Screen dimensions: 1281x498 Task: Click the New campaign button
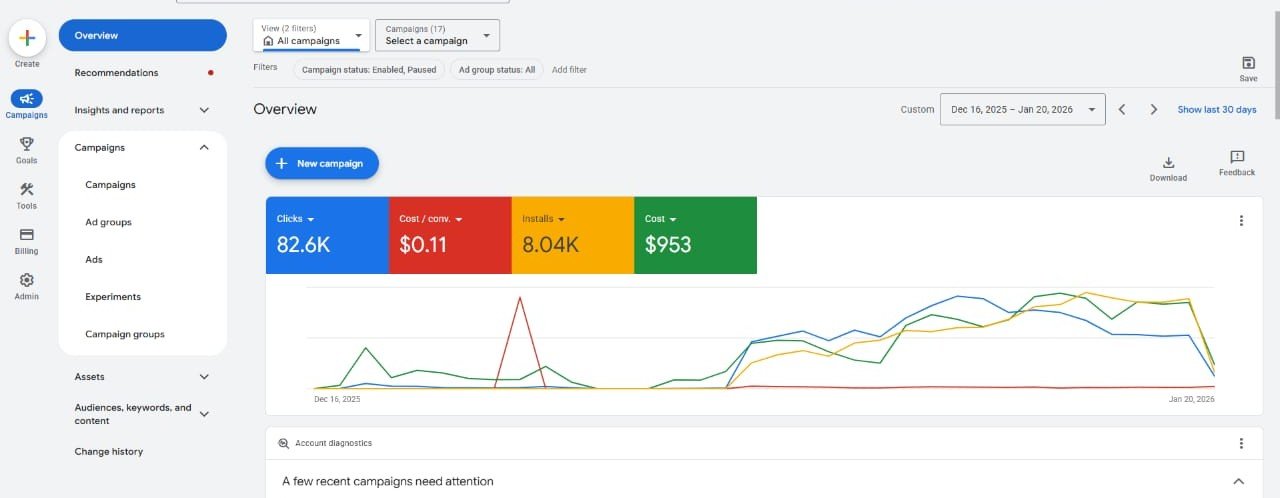tap(322, 163)
